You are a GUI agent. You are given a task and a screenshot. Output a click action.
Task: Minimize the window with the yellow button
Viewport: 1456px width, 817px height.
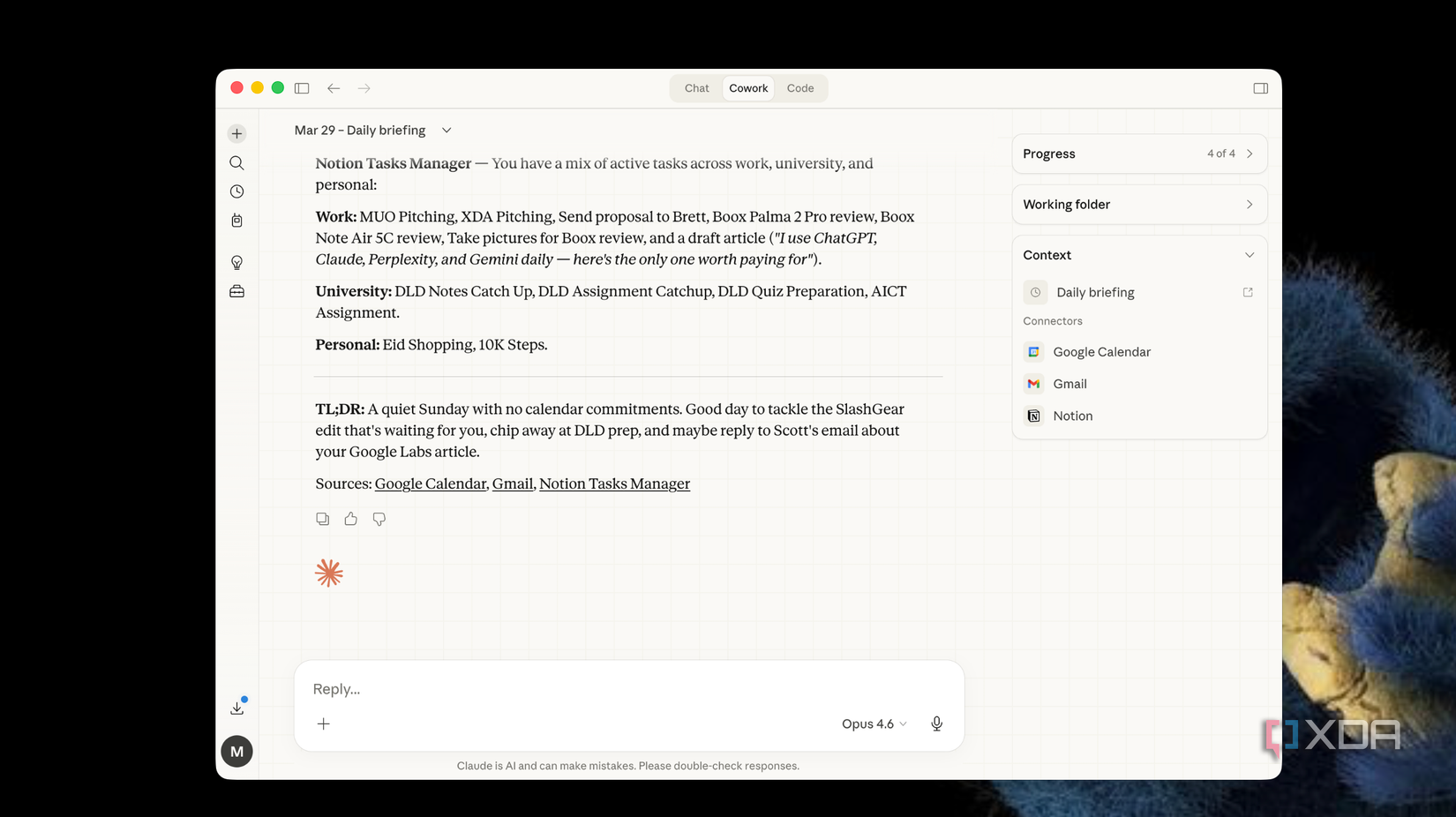(x=257, y=88)
